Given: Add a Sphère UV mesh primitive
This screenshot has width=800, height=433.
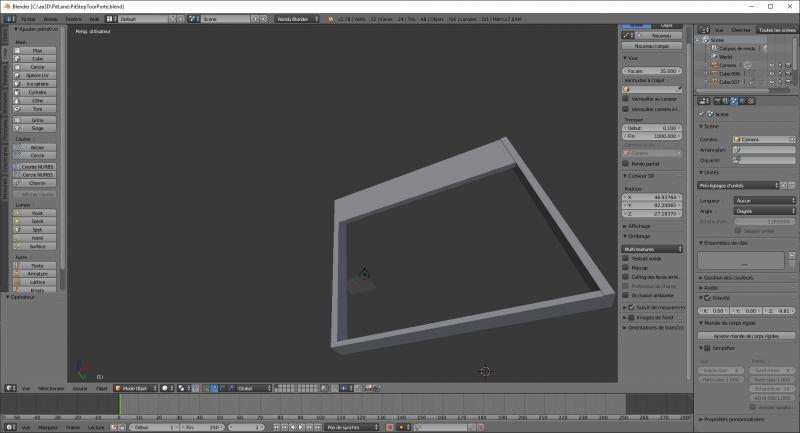Looking at the screenshot, I should pyautogui.click(x=37, y=75).
